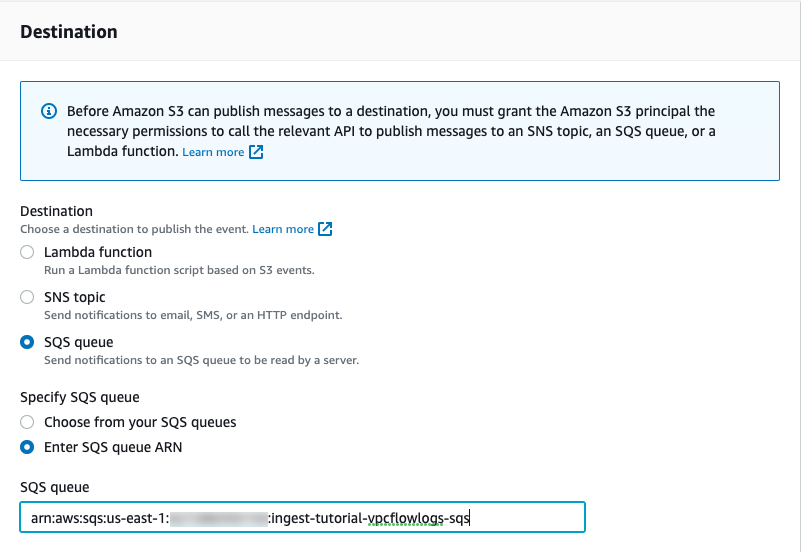Click the 'SQS queue' label above the ARN field
The width and height of the screenshot is (801, 552).
55,487
